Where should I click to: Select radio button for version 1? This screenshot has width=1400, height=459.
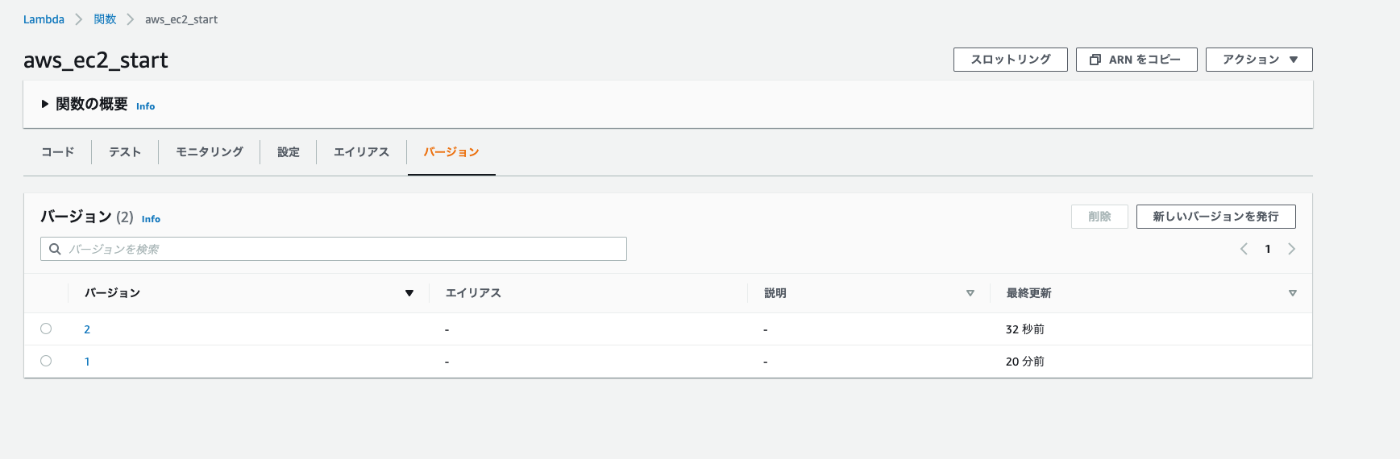click(46, 361)
